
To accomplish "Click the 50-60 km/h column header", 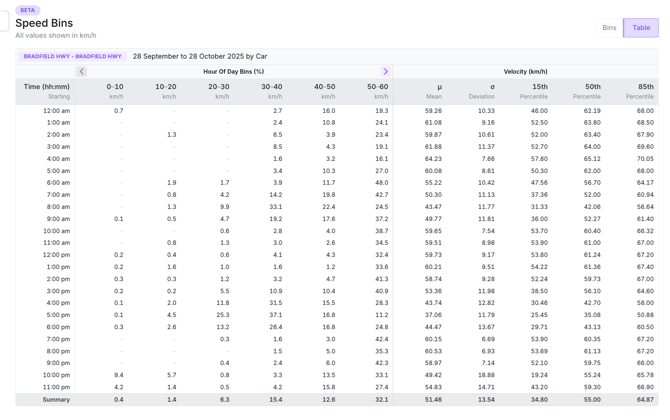I will pos(377,91).
